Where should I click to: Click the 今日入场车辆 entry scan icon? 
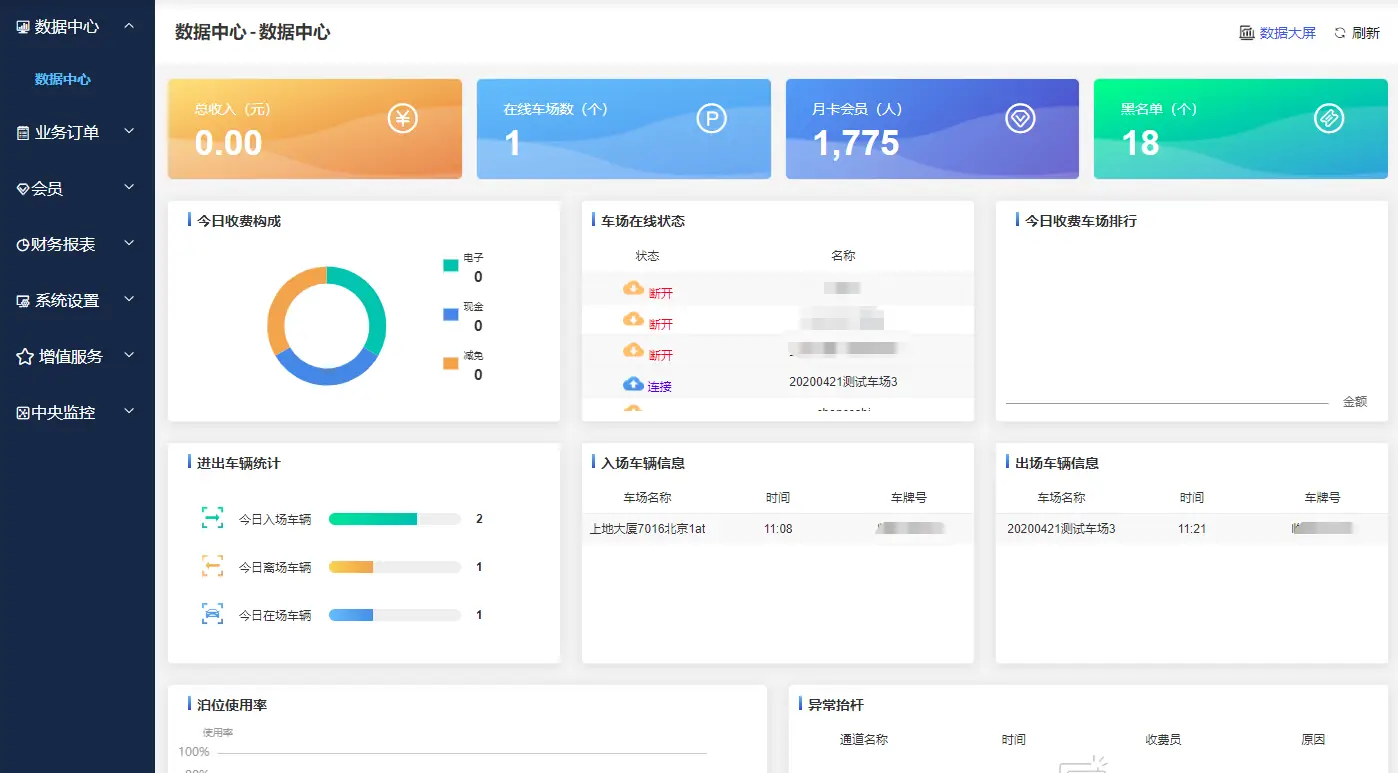pos(212,518)
